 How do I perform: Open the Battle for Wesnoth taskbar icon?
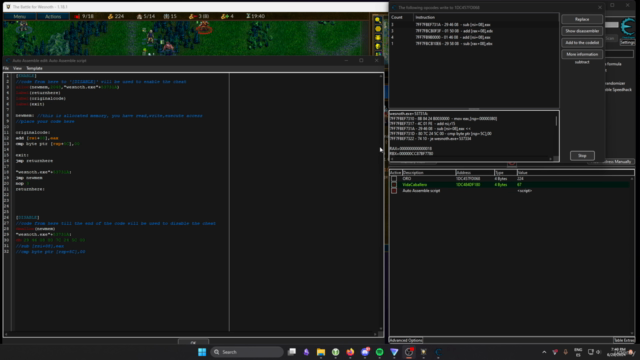(x=423, y=352)
